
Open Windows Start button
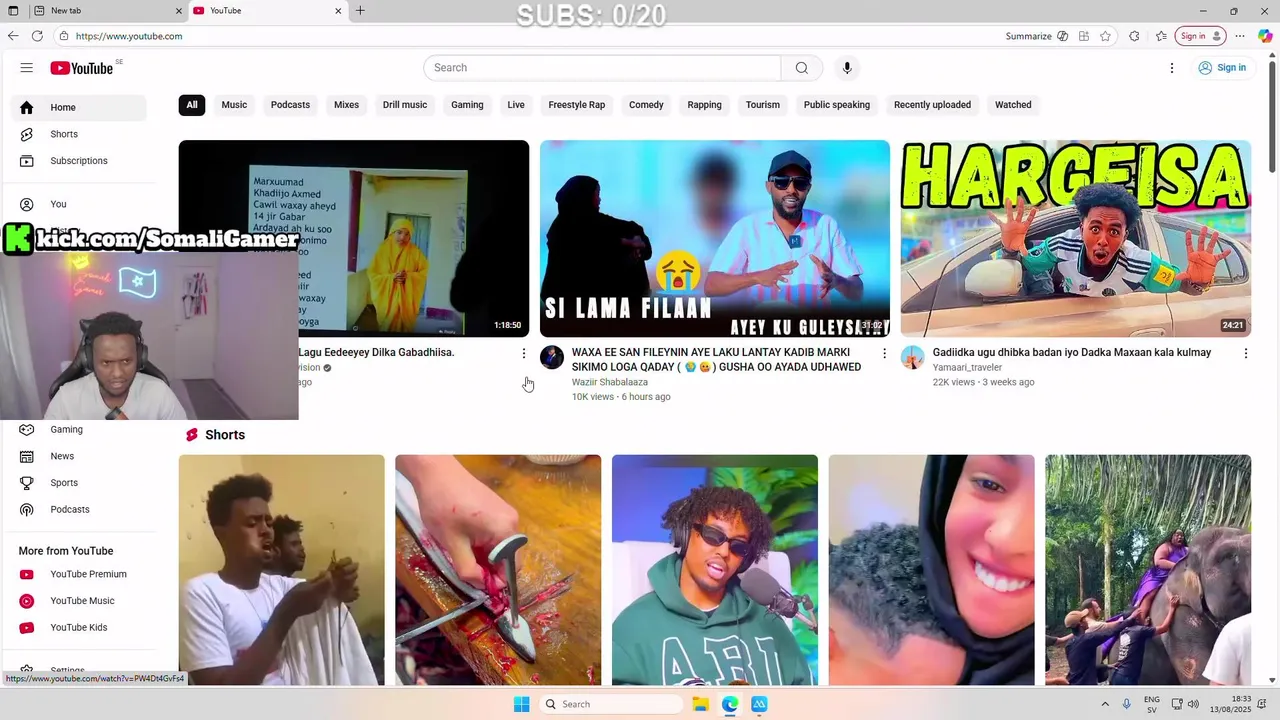521,704
